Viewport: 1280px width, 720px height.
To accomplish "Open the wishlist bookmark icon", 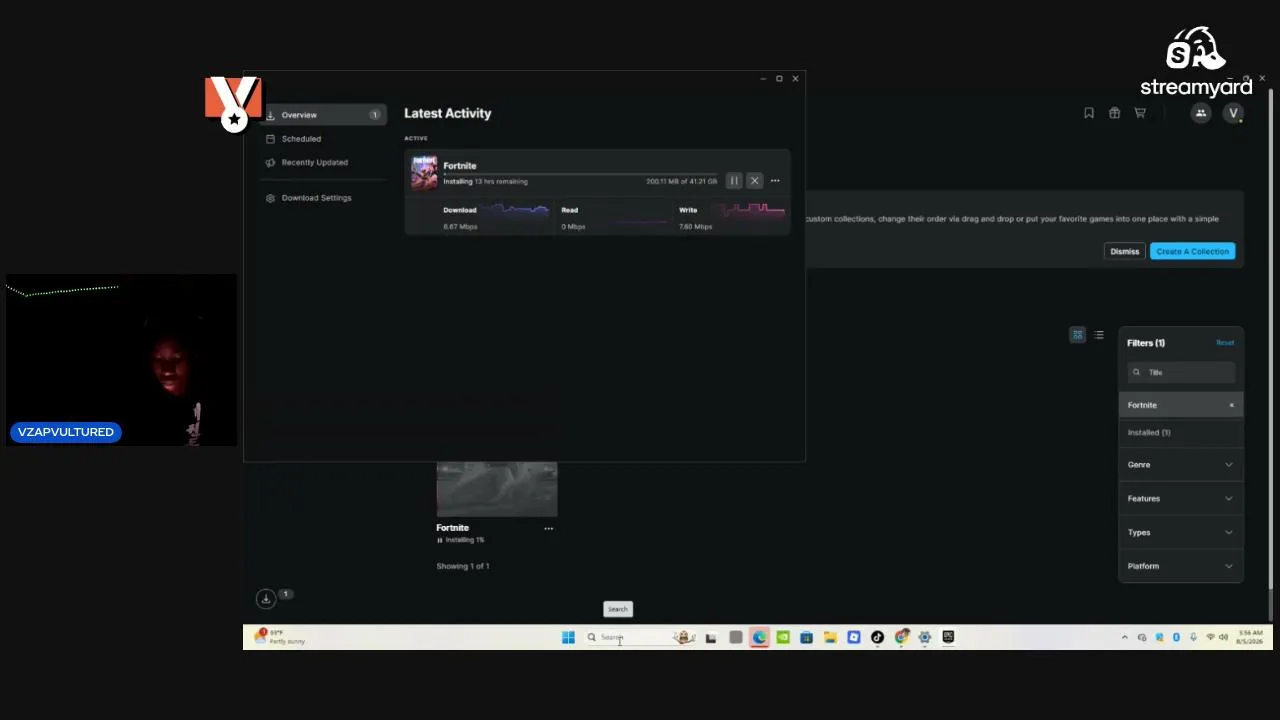I will (1089, 113).
